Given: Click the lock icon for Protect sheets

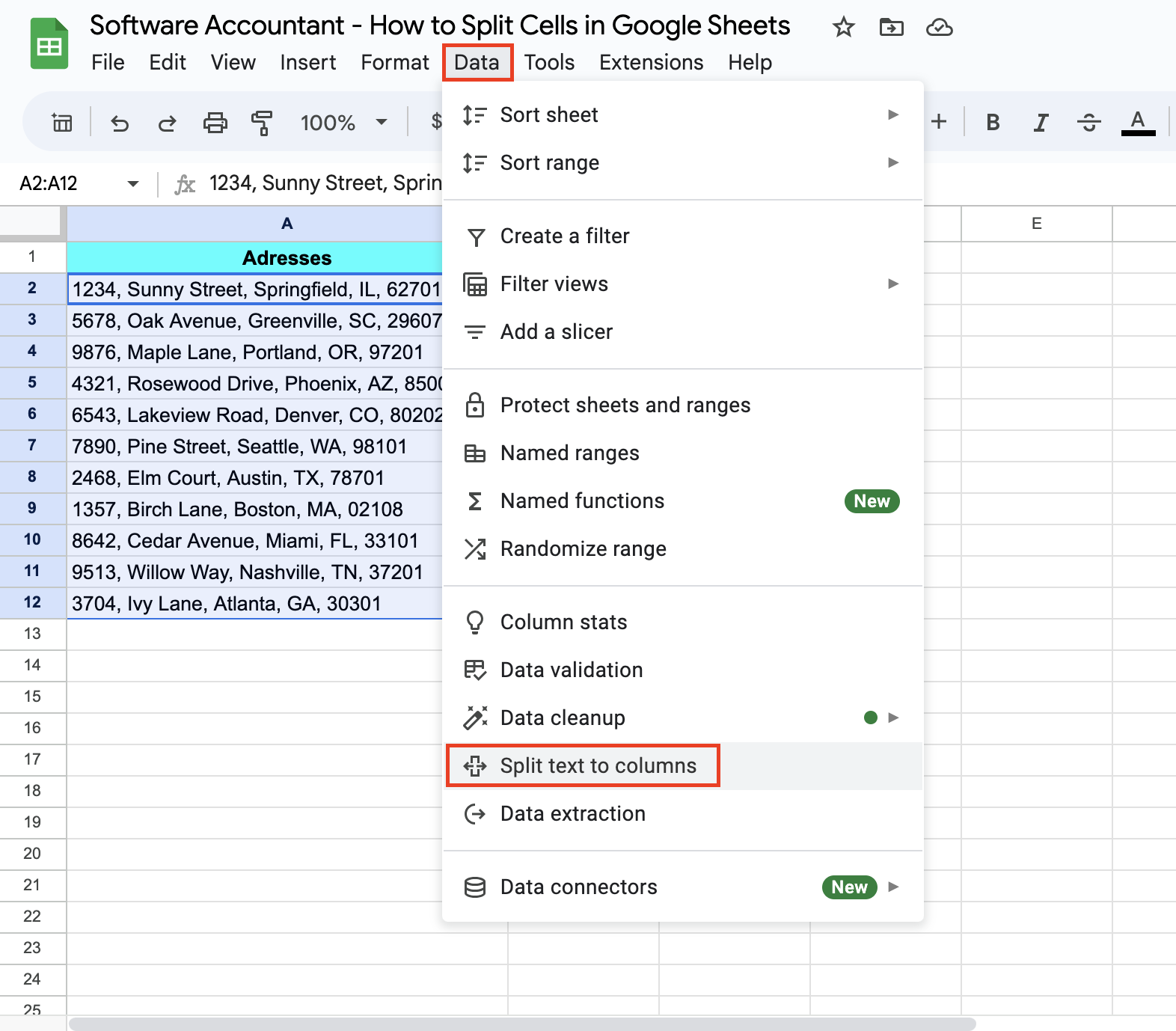Looking at the screenshot, I should 475,405.
